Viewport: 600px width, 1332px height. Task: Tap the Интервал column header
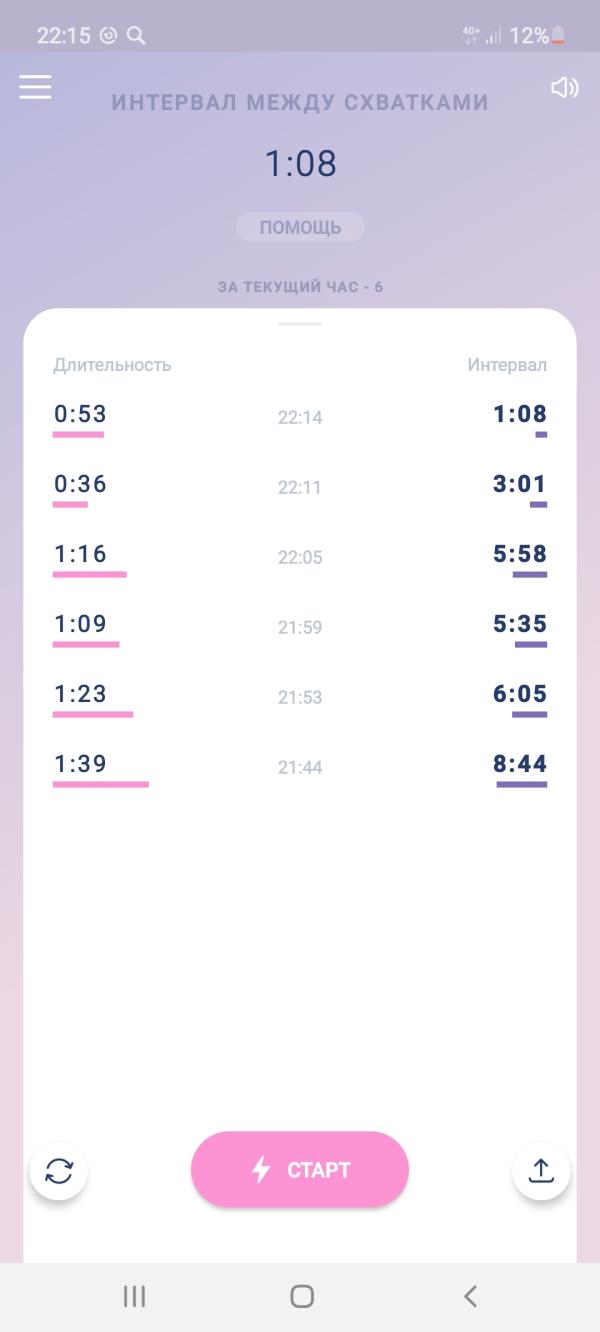(x=507, y=365)
